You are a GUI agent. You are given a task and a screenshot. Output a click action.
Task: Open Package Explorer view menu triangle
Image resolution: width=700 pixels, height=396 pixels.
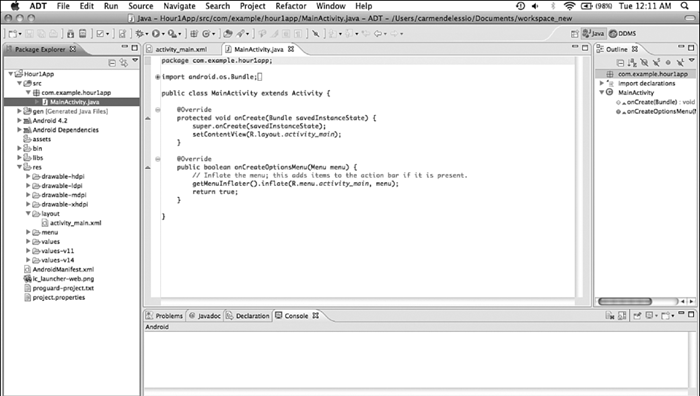[135, 60]
